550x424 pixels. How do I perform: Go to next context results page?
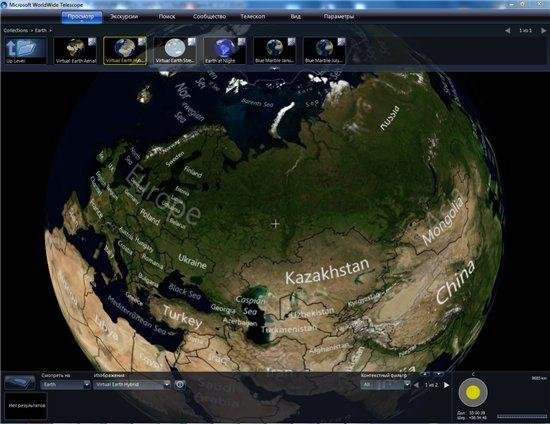coord(446,385)
